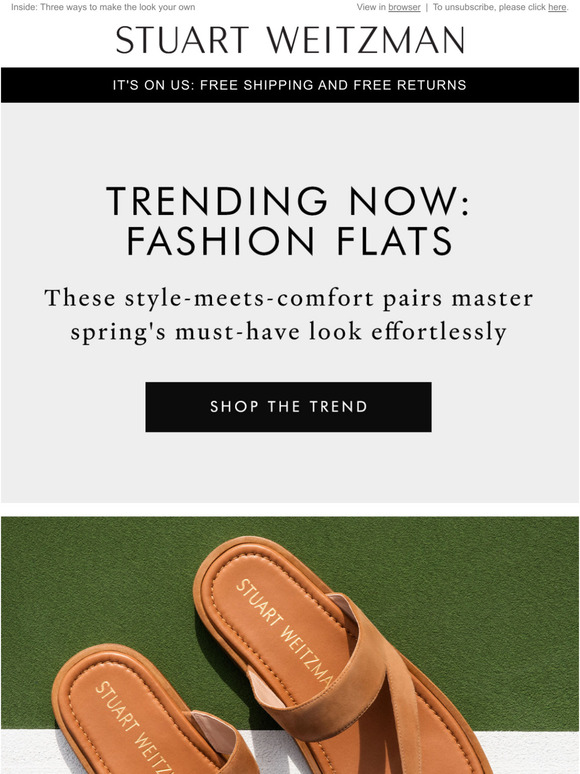Click the Stuart Weitzman header logo
Image resolution: width=580 pixels, height=774 pixels.
[290, 40]
